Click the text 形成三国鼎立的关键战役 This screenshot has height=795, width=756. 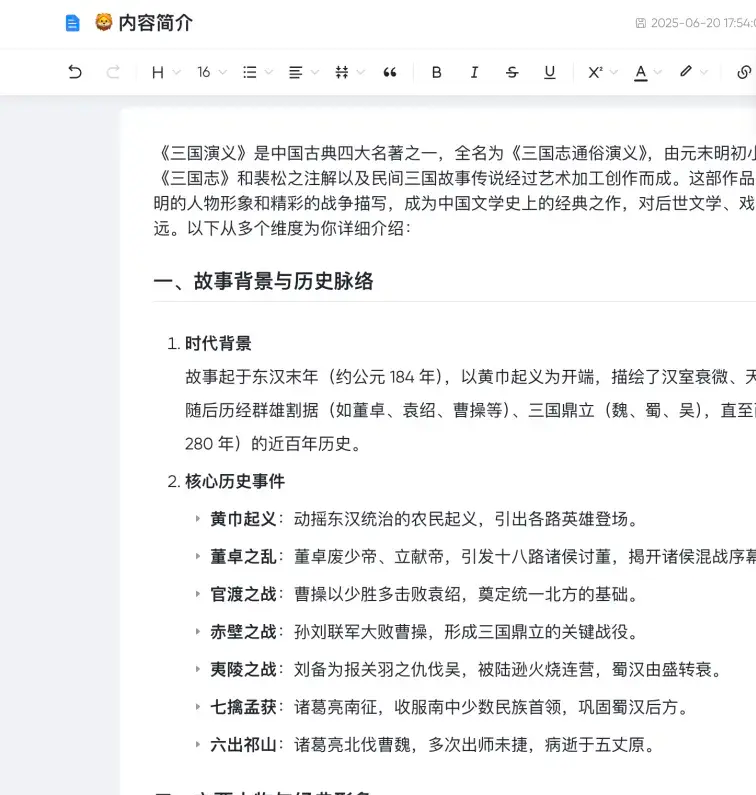click(536, 632)
